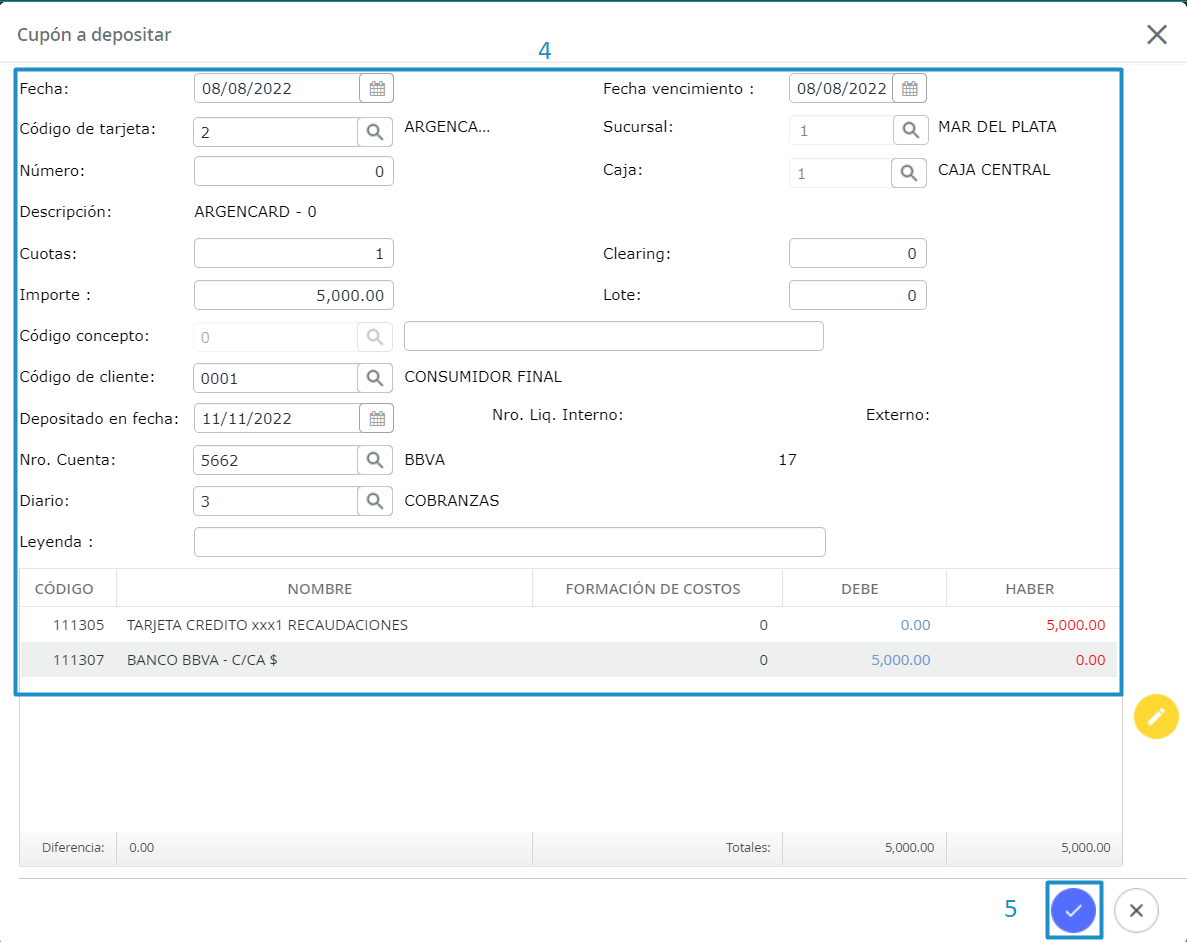This screenshot has width=1187, height=942.
Task: Confirm with the blue checkmark button
Action: click(x=1073, y=910)
